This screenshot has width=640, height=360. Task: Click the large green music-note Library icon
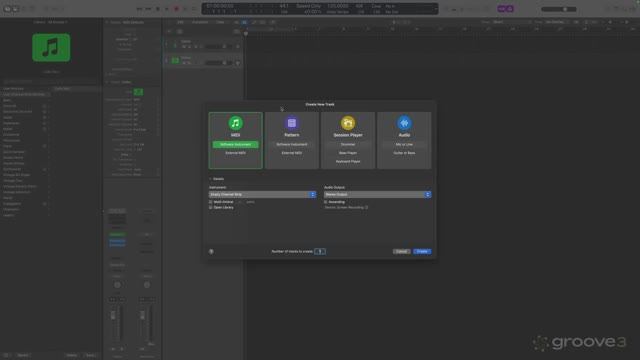tap(51, 48)
